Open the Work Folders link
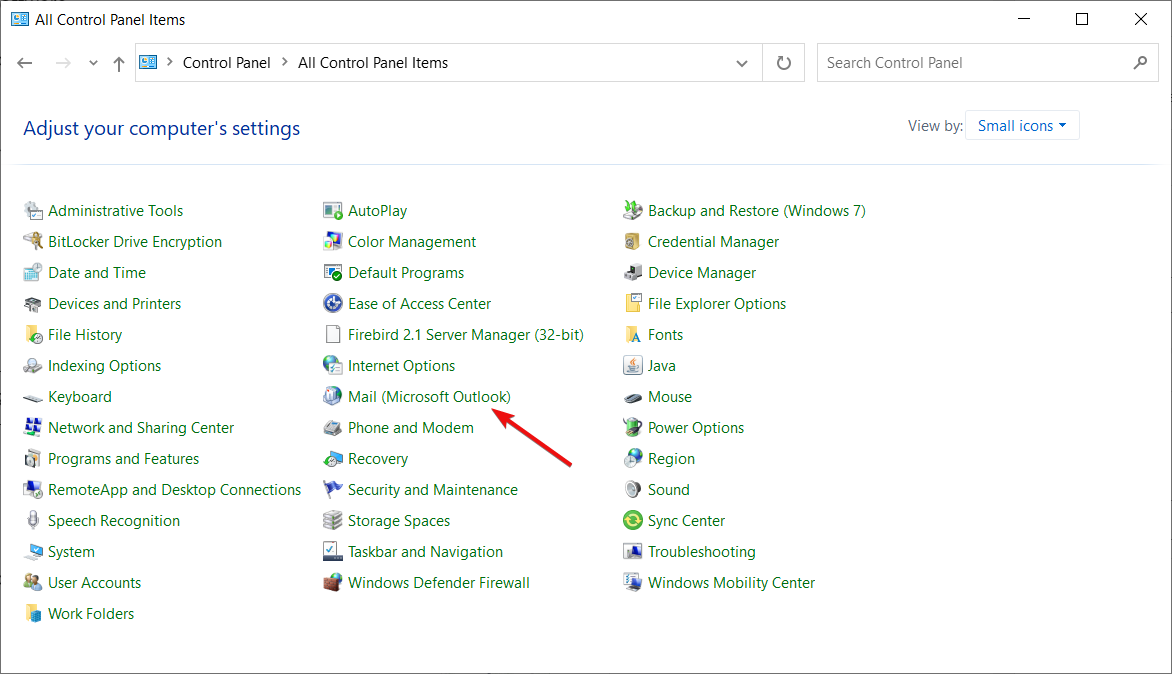Viewport: 1172px width, 674px height. tap(91, 613)
